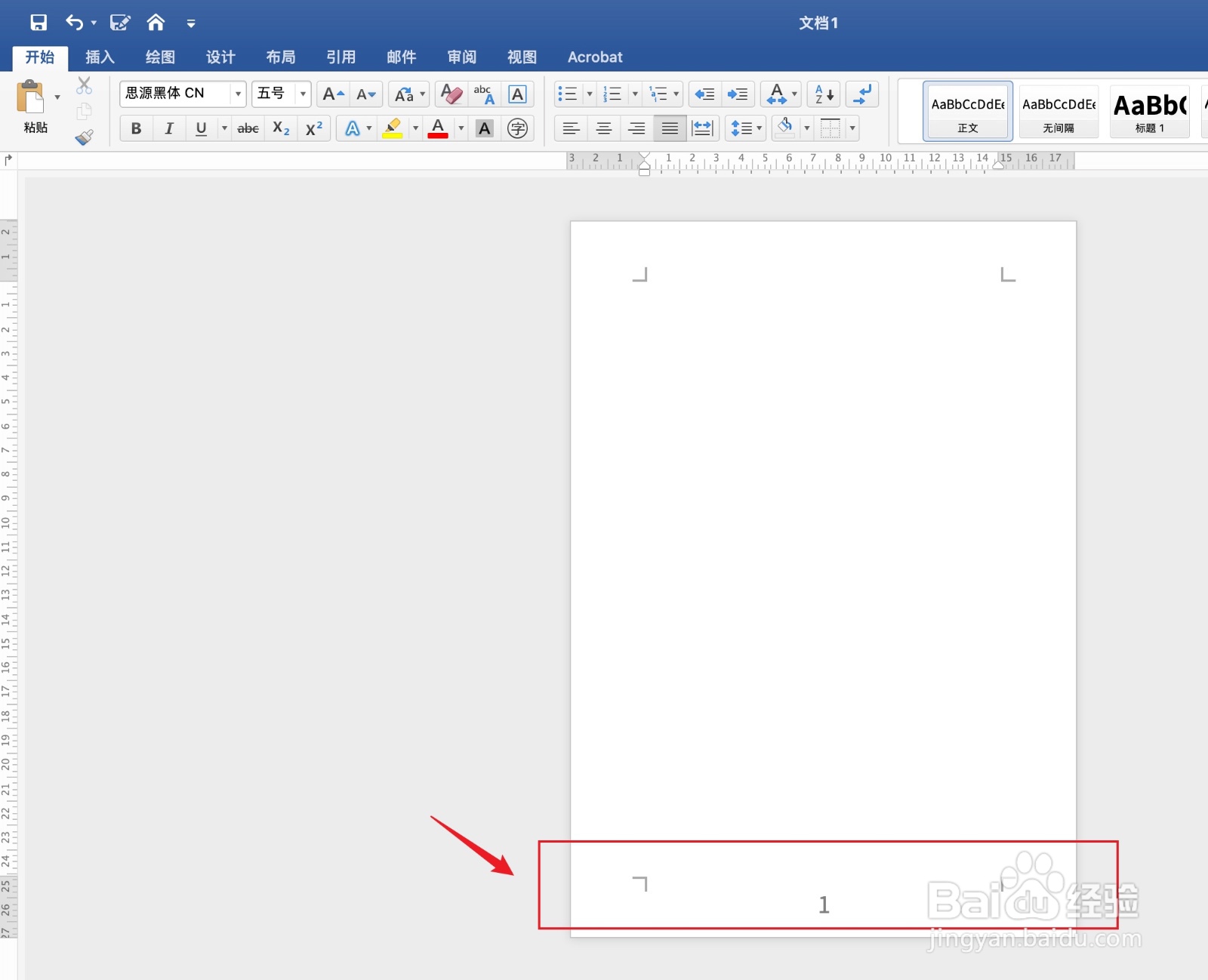Insert numbered list

(612, 94)
